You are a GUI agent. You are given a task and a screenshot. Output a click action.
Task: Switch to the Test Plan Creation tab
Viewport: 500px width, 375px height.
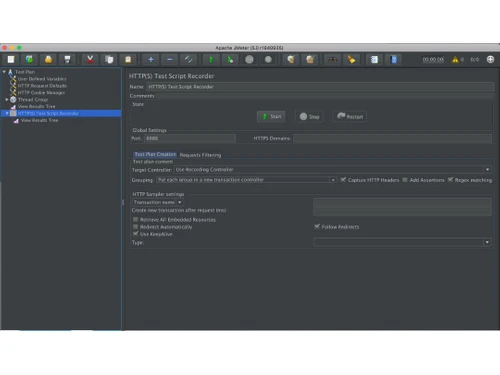[x=155, y=154]
